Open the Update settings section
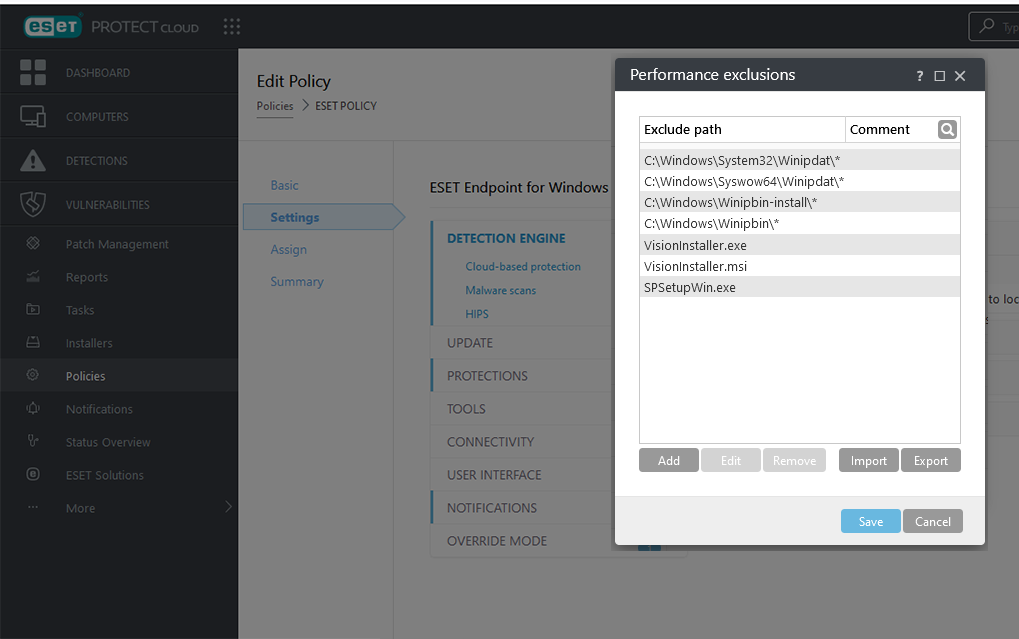This screenshot has height=639, width=1019. point(470,343)
